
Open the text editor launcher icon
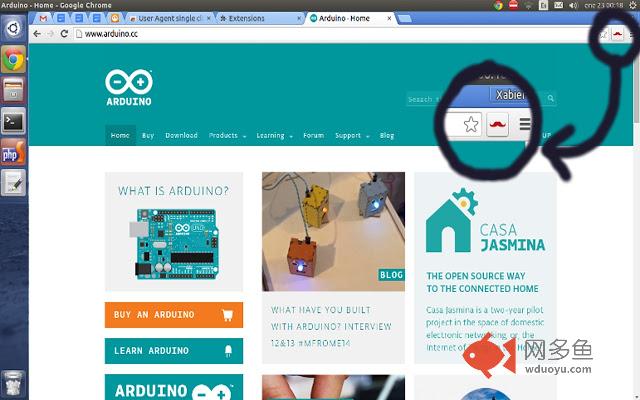[x=13, y=183]
